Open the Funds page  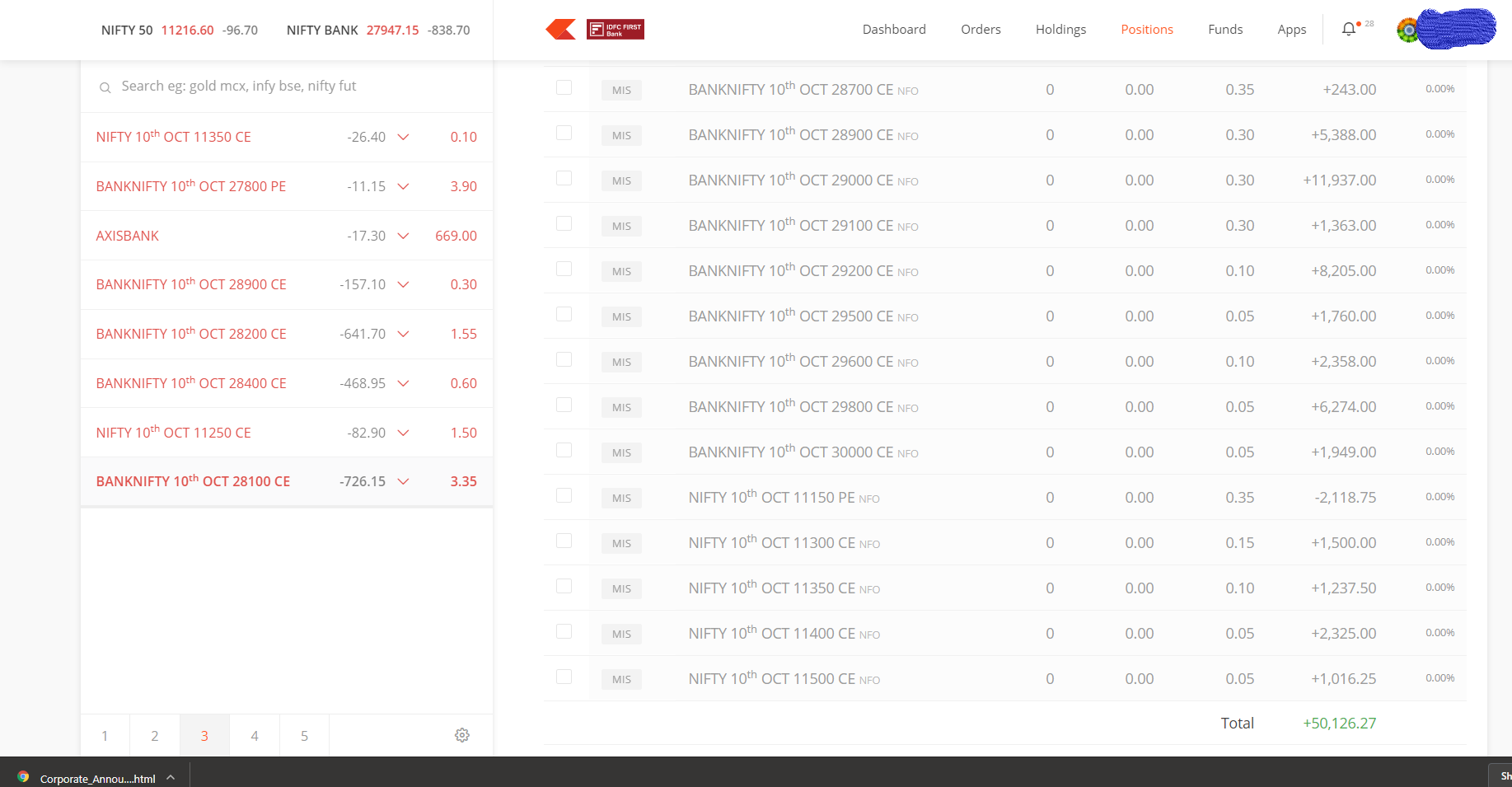(1224, 30)
